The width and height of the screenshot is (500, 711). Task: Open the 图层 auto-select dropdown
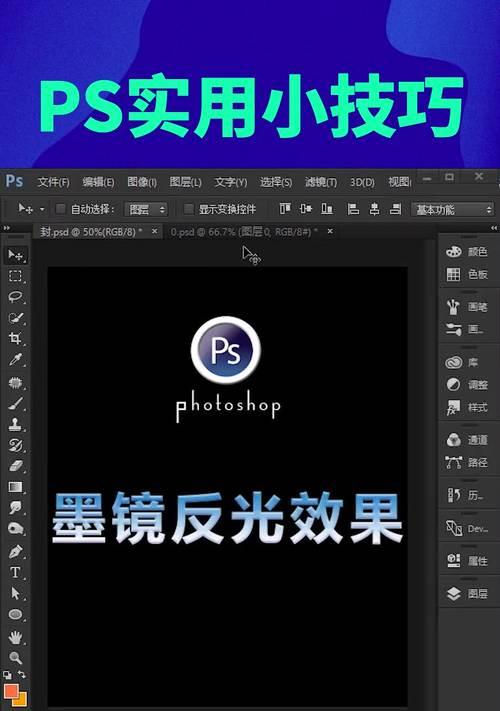click(146, 209)
